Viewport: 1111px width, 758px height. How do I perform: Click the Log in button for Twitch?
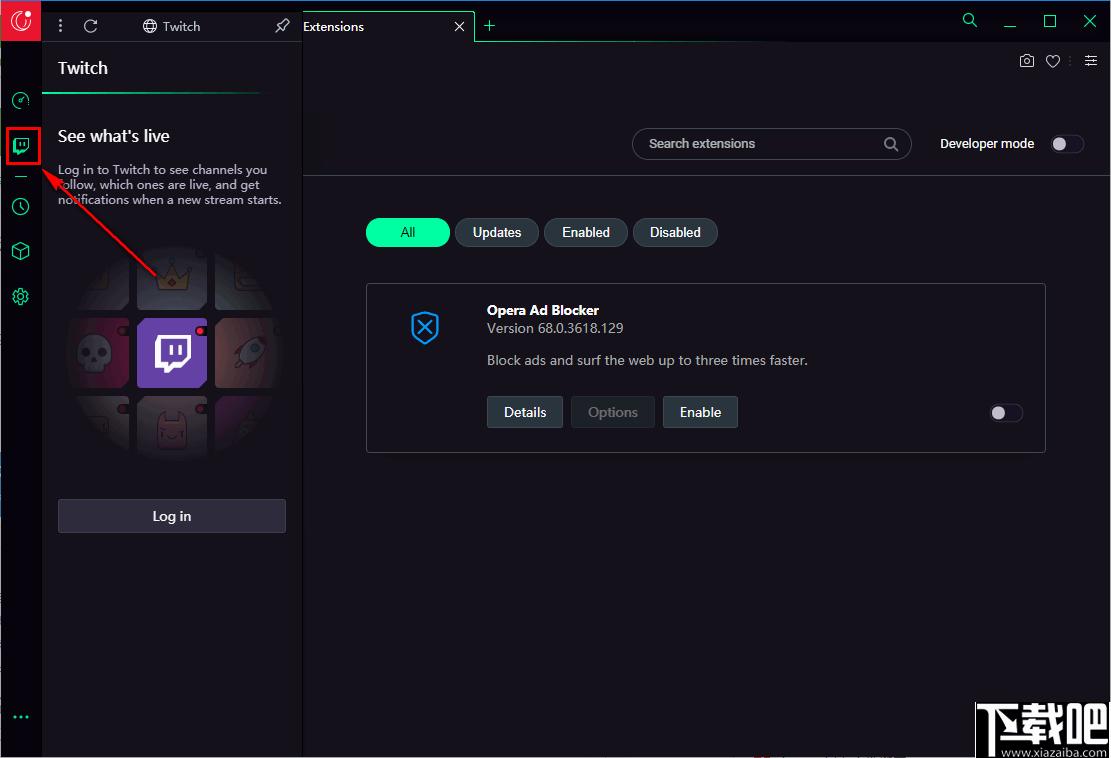click(172, 516)
